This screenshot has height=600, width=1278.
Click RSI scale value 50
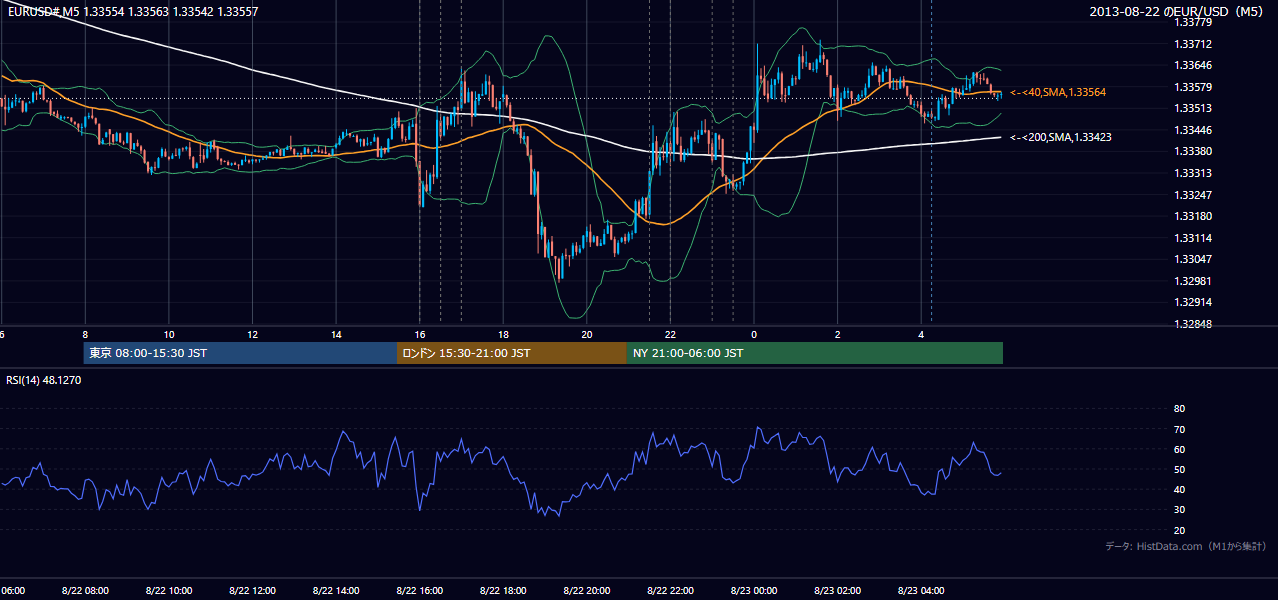point(1179,470)
